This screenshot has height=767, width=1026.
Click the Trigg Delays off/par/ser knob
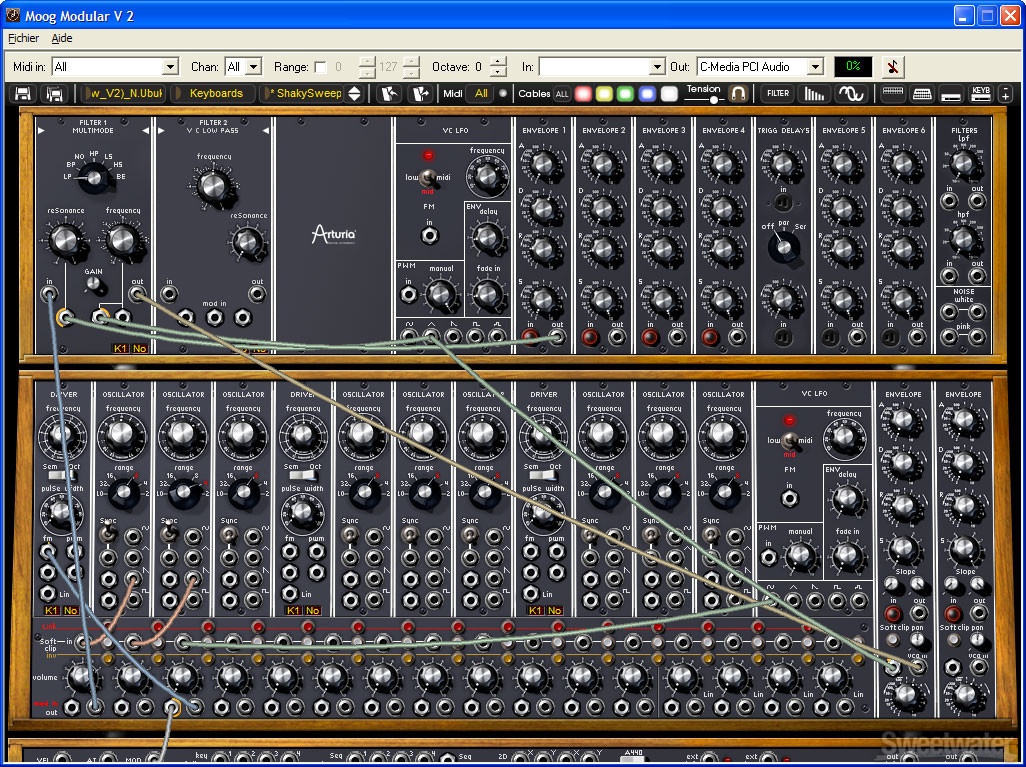tap(783, 247)
